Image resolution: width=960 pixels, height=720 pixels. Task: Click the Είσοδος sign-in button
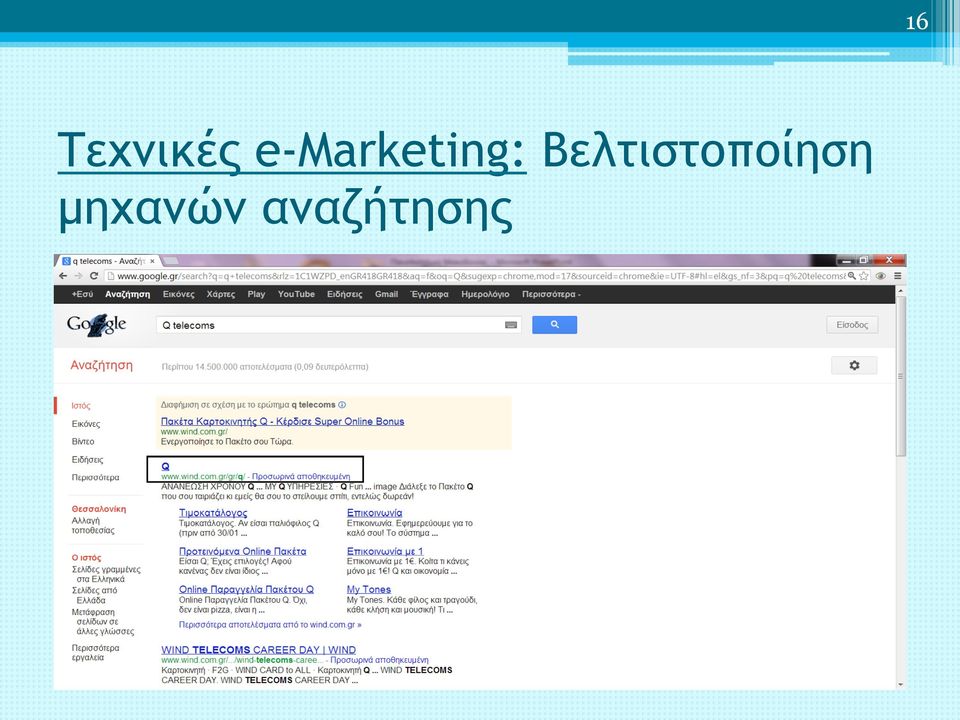[x=852, y=324]
